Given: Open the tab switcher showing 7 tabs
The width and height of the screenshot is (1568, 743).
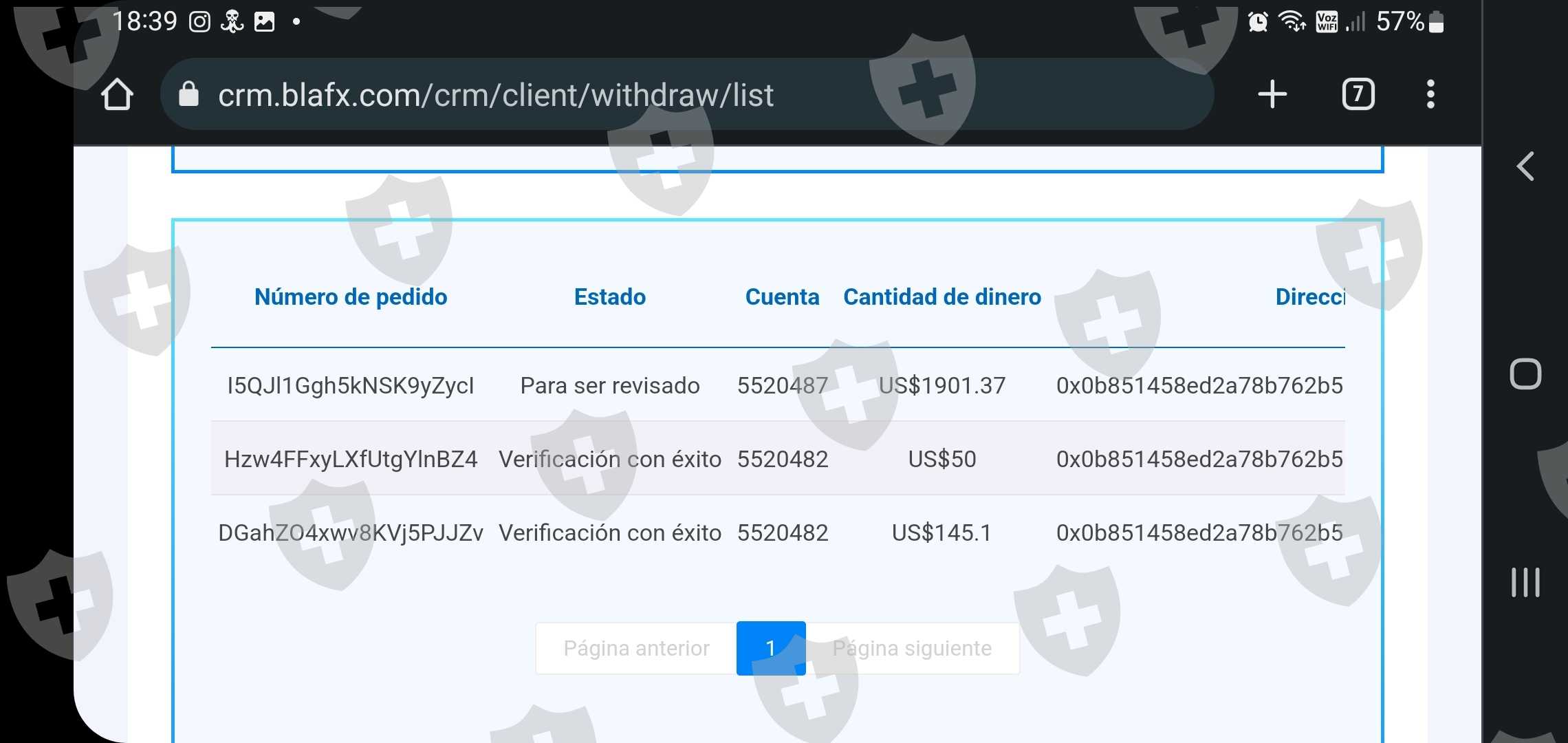Looking at the screenshot, I should 1358,94.
